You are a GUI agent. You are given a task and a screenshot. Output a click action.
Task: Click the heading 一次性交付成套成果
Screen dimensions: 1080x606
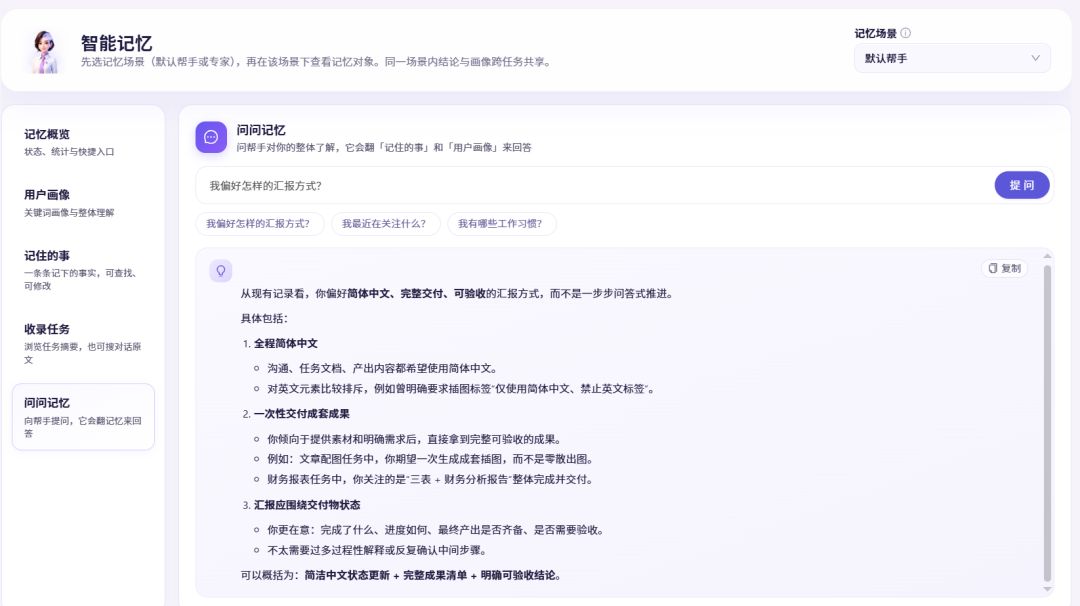point(302,414)
